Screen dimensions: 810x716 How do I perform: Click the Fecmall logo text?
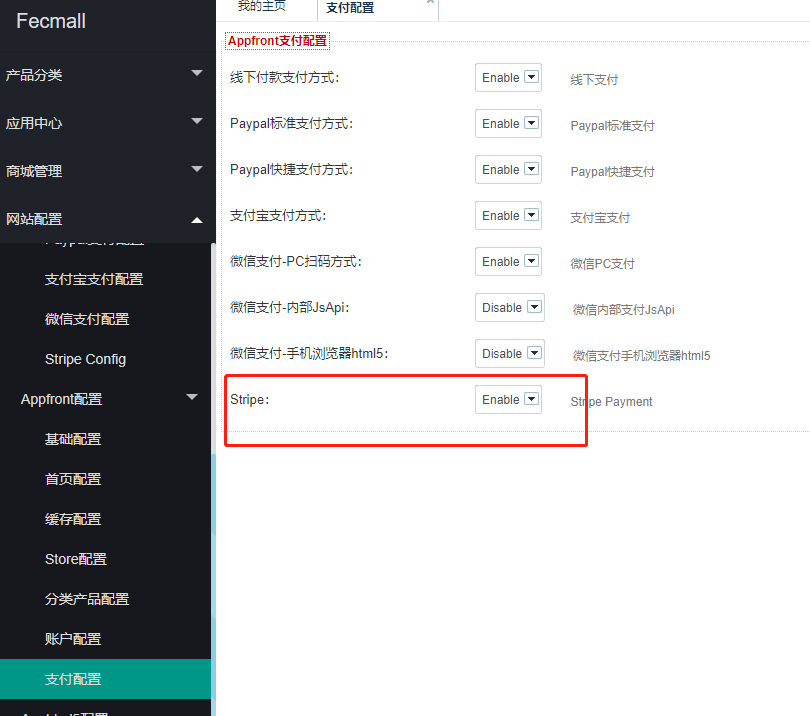pos(51,21)
